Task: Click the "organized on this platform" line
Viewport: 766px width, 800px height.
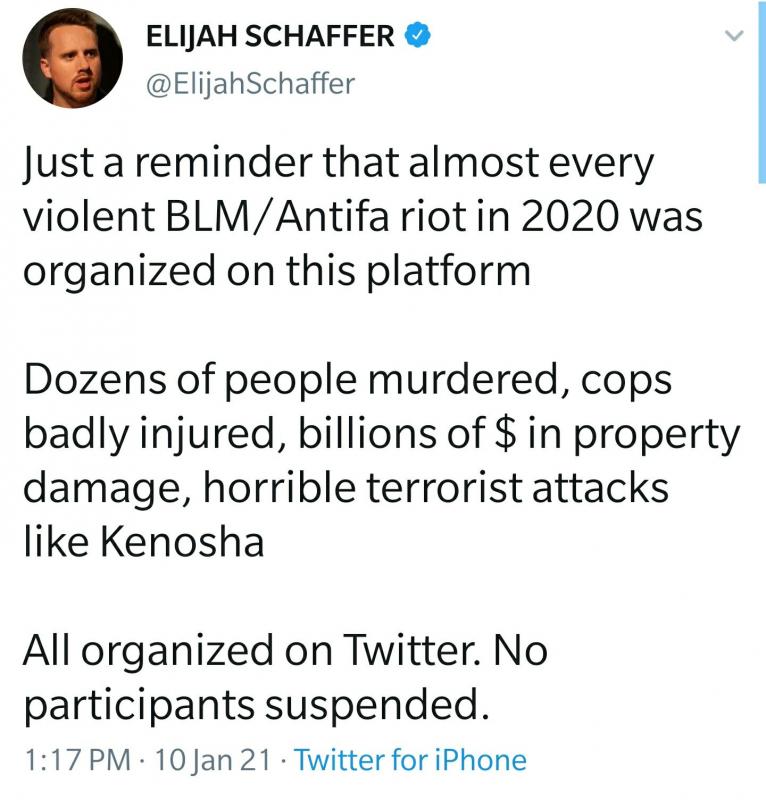Action: click(x=277, y=271)
